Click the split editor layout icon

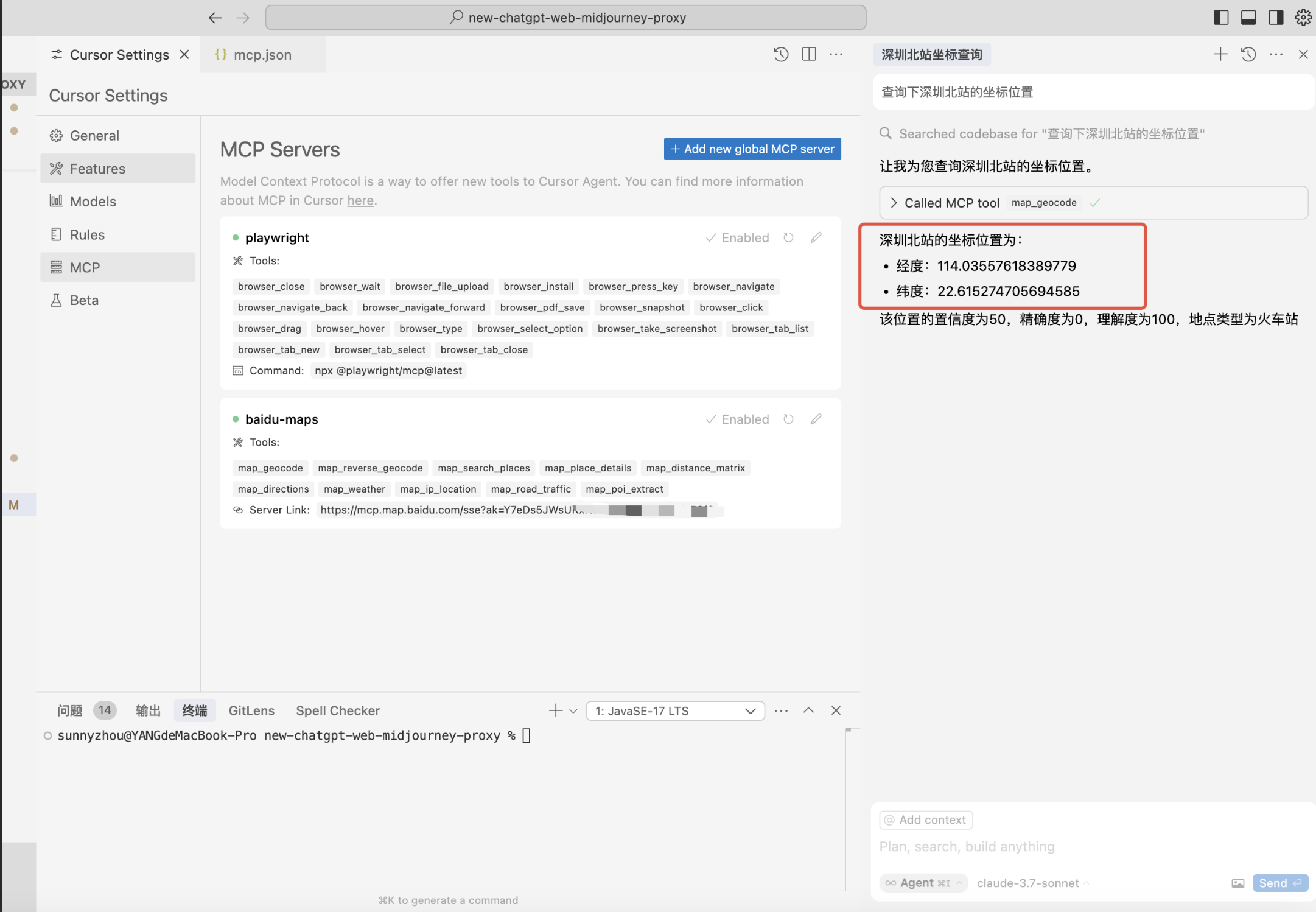809,54
